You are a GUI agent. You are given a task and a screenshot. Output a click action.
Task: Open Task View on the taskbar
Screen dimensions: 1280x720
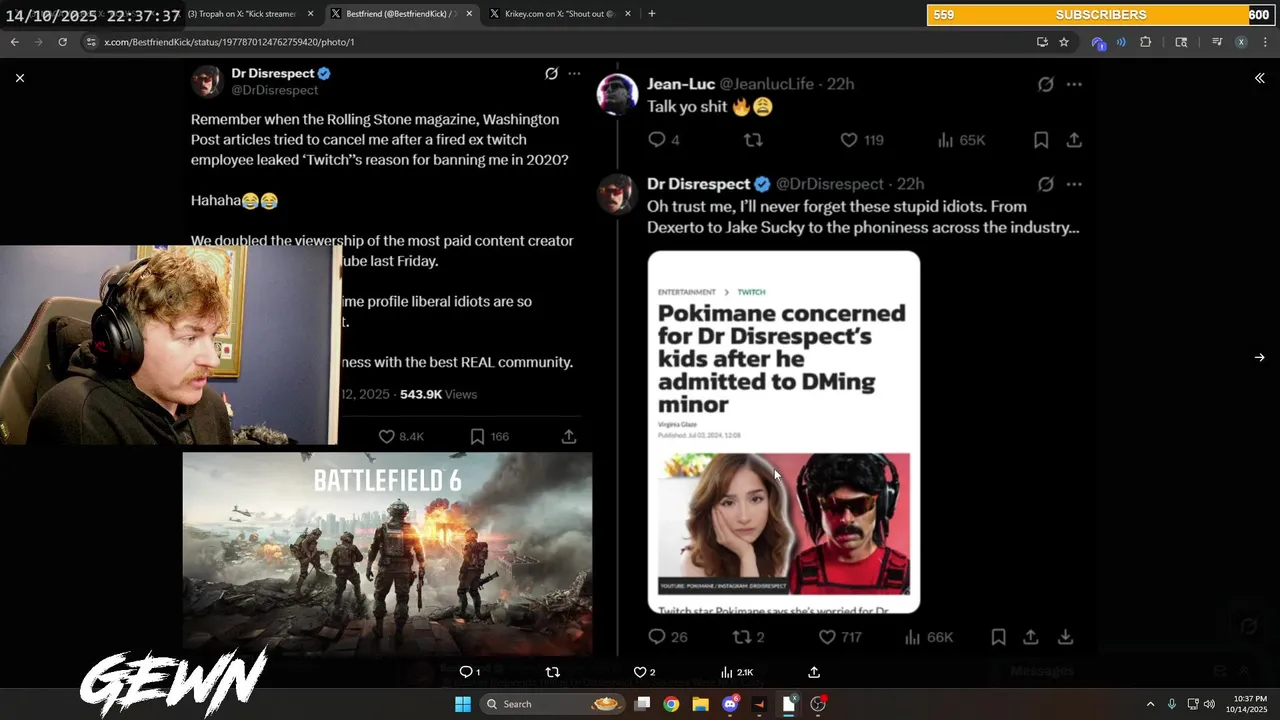coord(643,704)
